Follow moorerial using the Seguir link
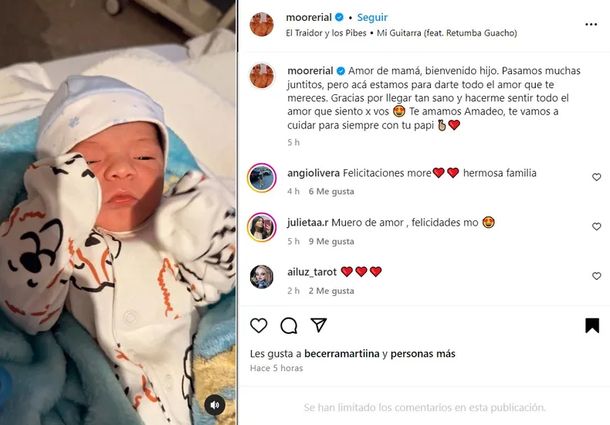Image resolution: width=610 pixels, height=425 pixels. pyautogui.click(x=372, y=18)
